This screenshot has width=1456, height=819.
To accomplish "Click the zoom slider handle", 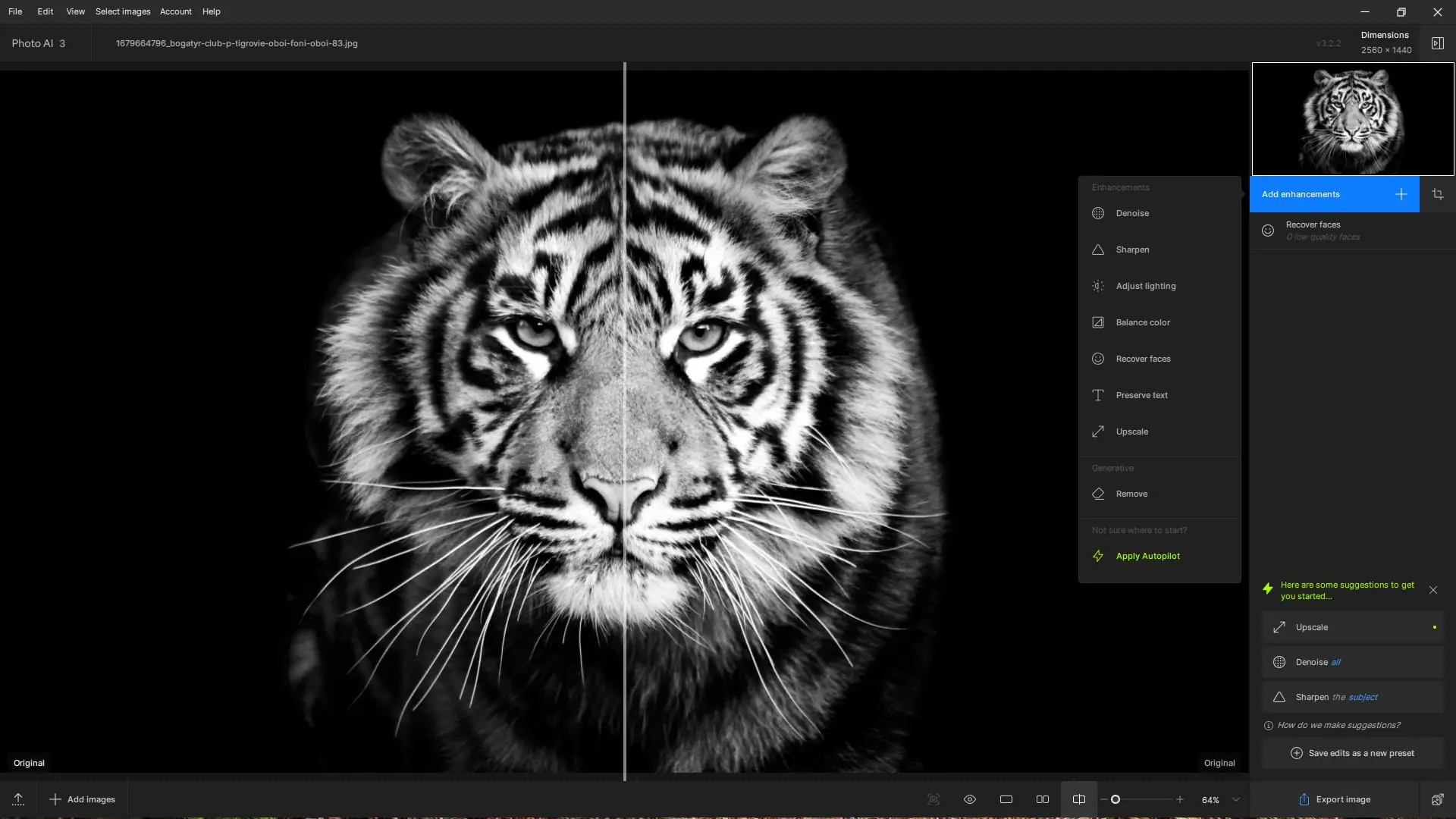I will click(x=1115, y=799).
